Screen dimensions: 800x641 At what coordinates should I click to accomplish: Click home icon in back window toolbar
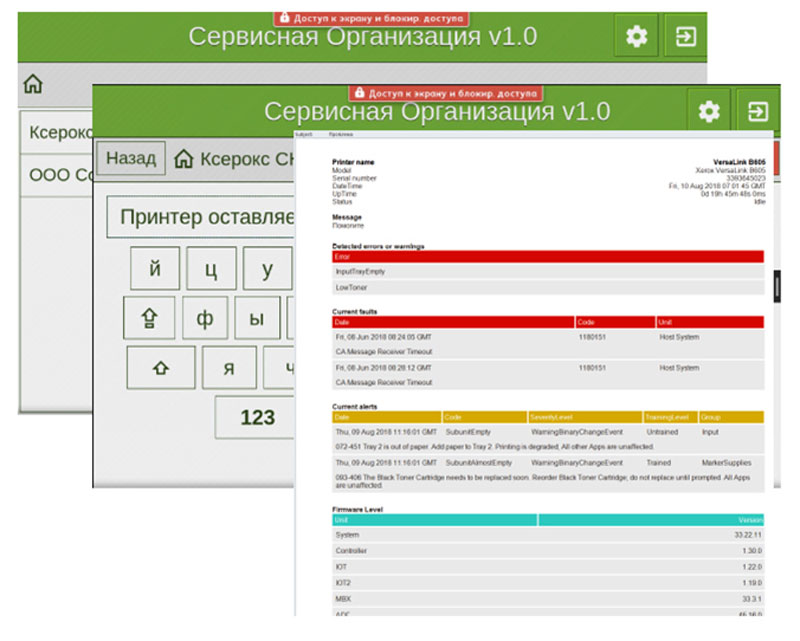tap(33, 84)
